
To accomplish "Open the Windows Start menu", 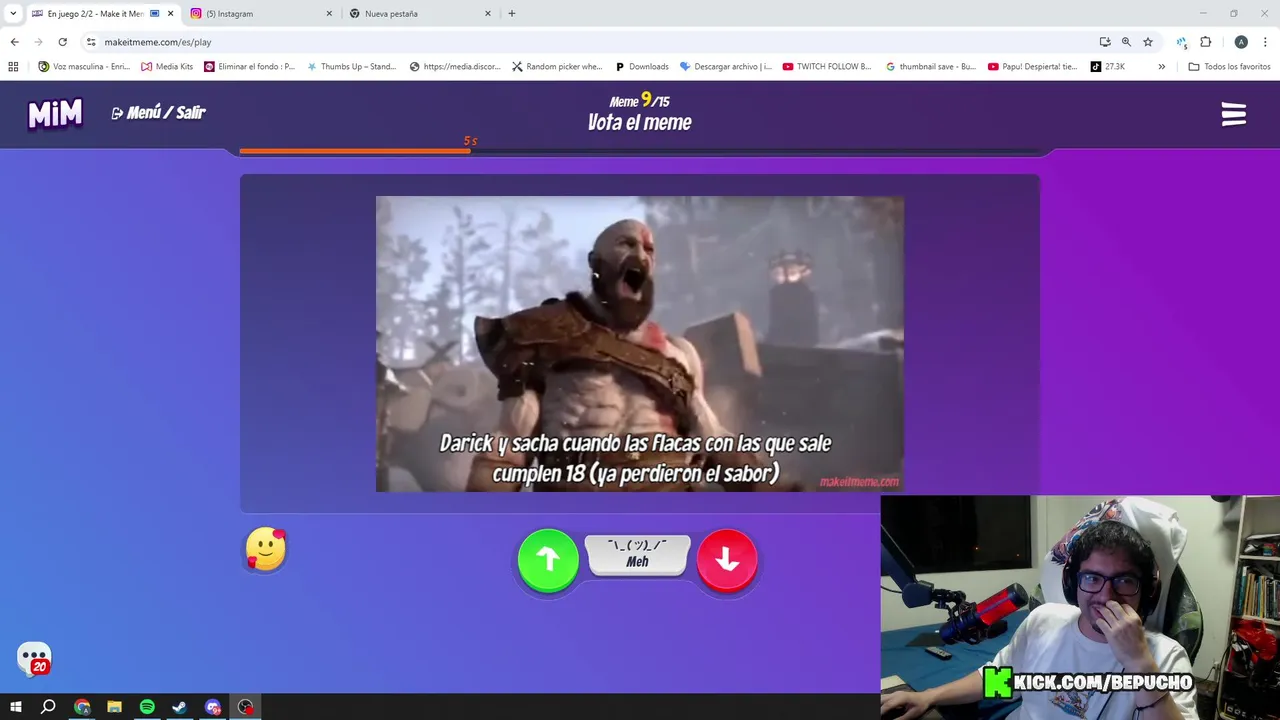I will click(x=15, y=707).
